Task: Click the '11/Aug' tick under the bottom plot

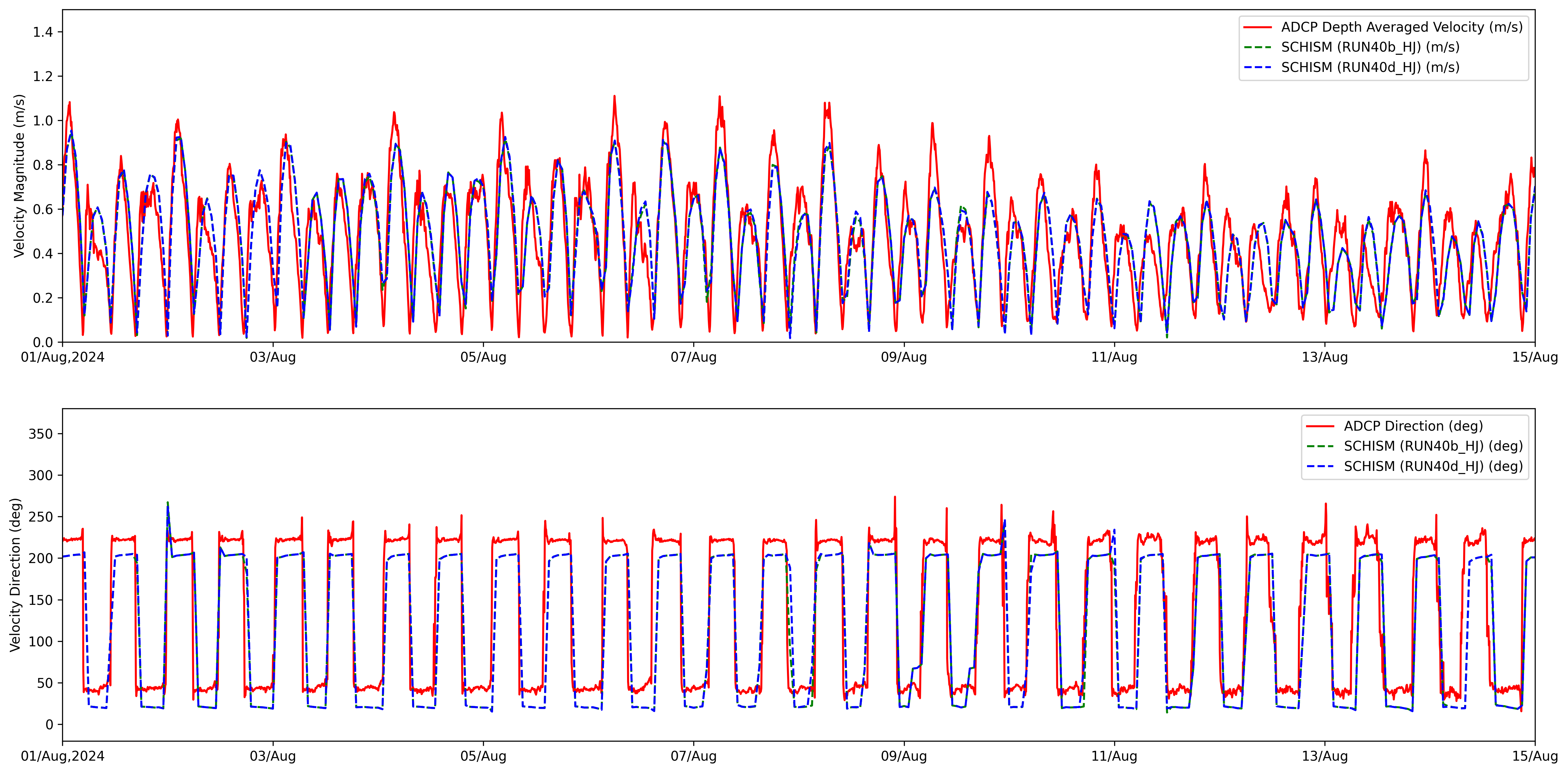Action: [1114, 756]
